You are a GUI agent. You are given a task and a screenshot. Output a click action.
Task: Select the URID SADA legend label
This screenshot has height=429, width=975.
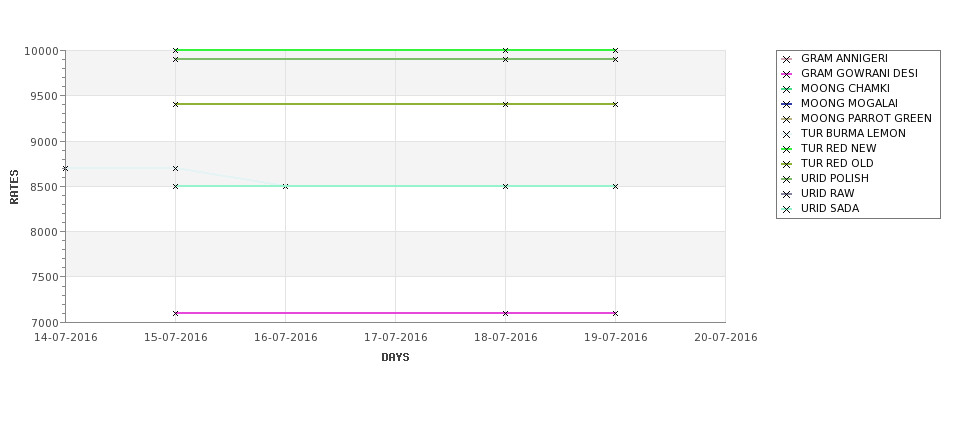point(830,208)
